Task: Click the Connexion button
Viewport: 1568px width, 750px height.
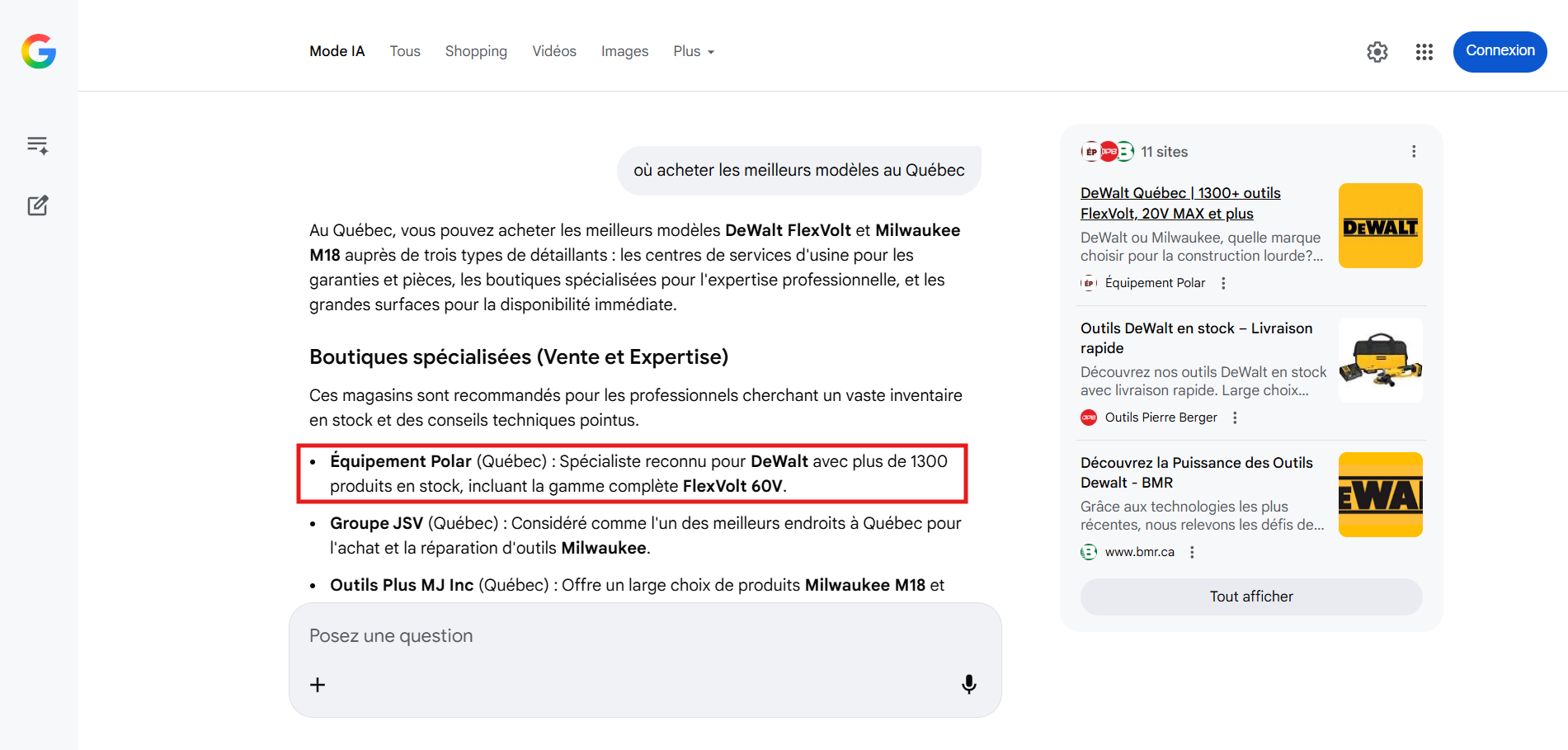Action: pyautogui.click(x=1500, y=51)
